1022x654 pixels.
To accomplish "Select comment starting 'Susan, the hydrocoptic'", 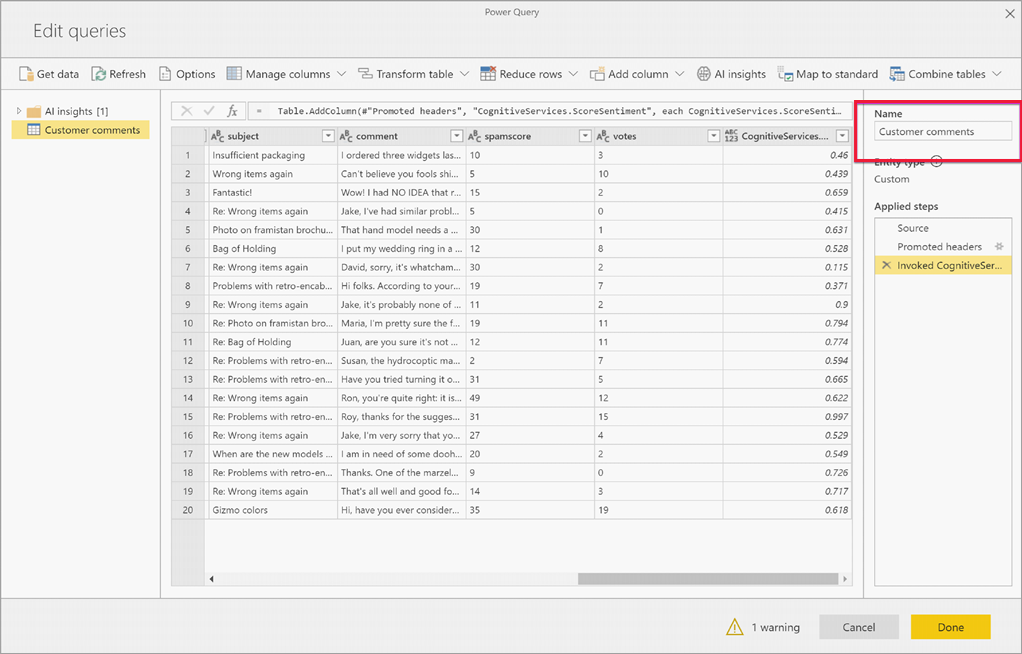I will click(401, 361).
